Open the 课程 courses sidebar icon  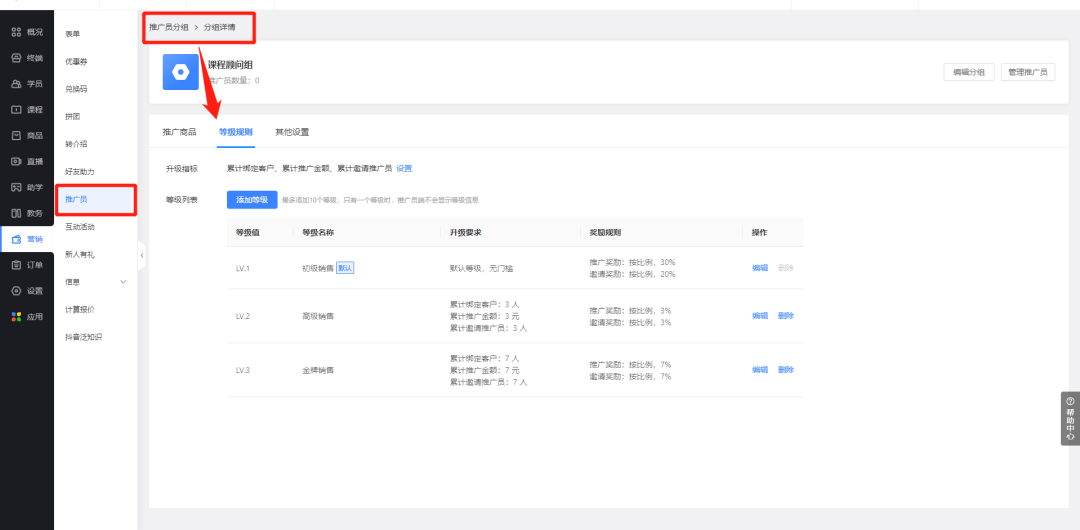click(x=16, y=109)
